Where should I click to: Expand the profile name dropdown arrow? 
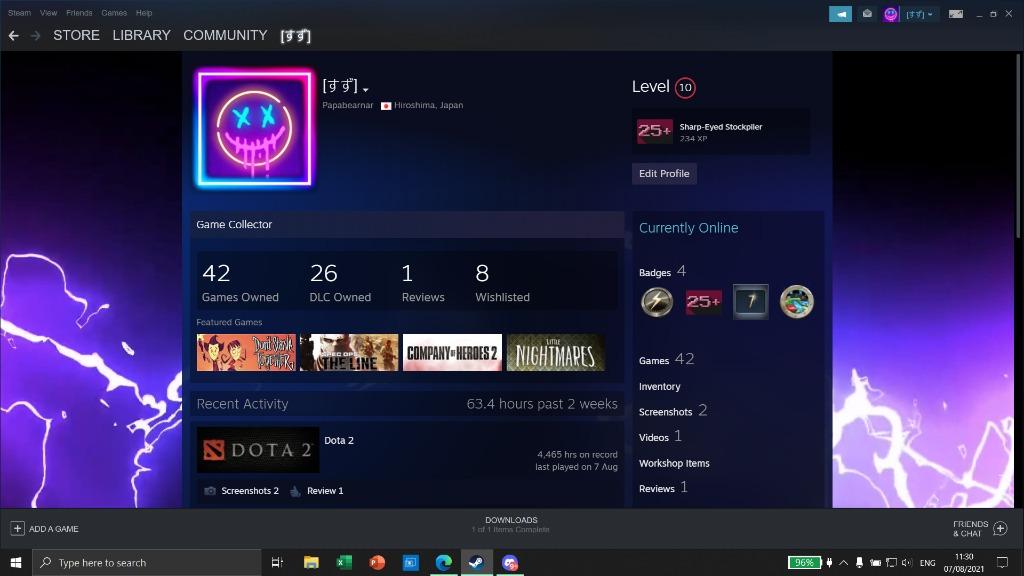coord(366,90)
